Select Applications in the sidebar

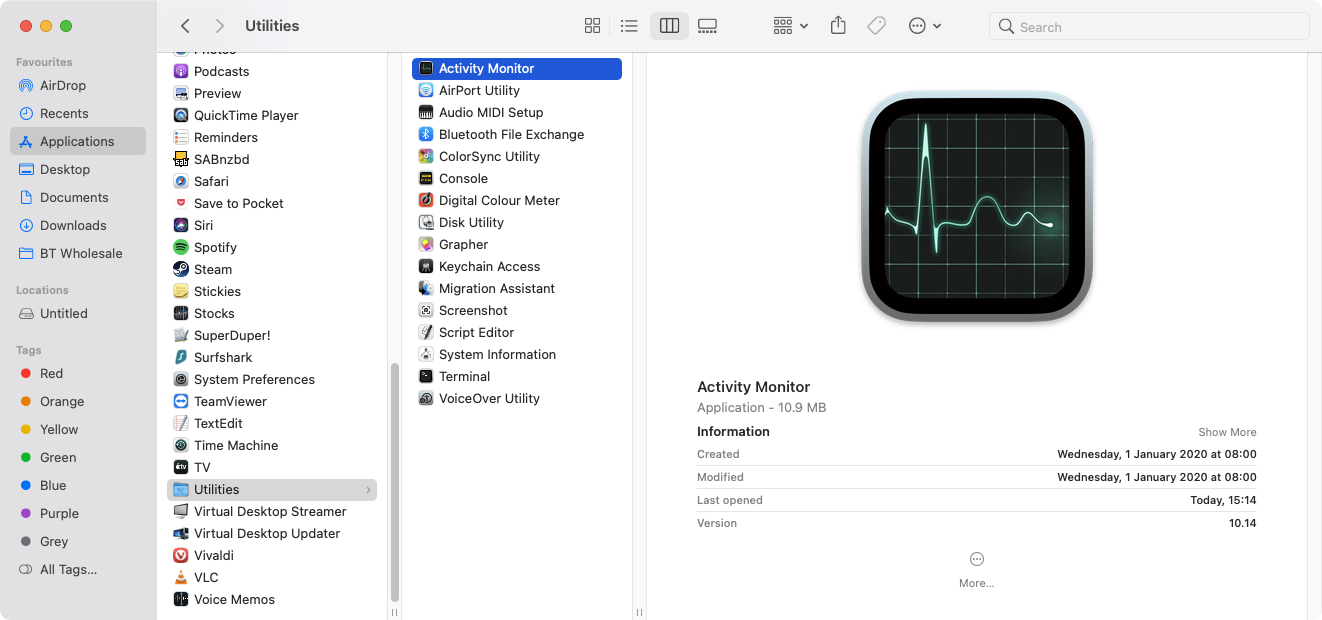pyautogui.click(x=78, y=141)
